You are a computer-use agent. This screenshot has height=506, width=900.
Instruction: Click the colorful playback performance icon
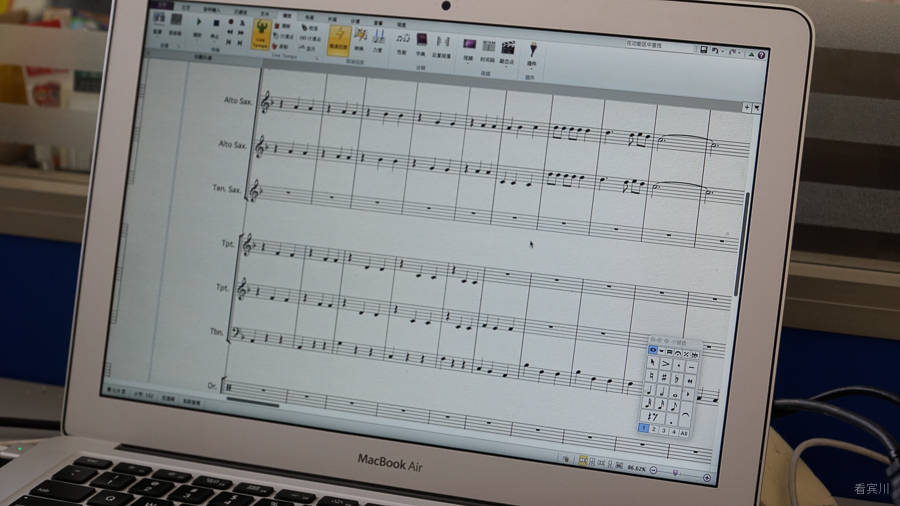tap(360, 35)
